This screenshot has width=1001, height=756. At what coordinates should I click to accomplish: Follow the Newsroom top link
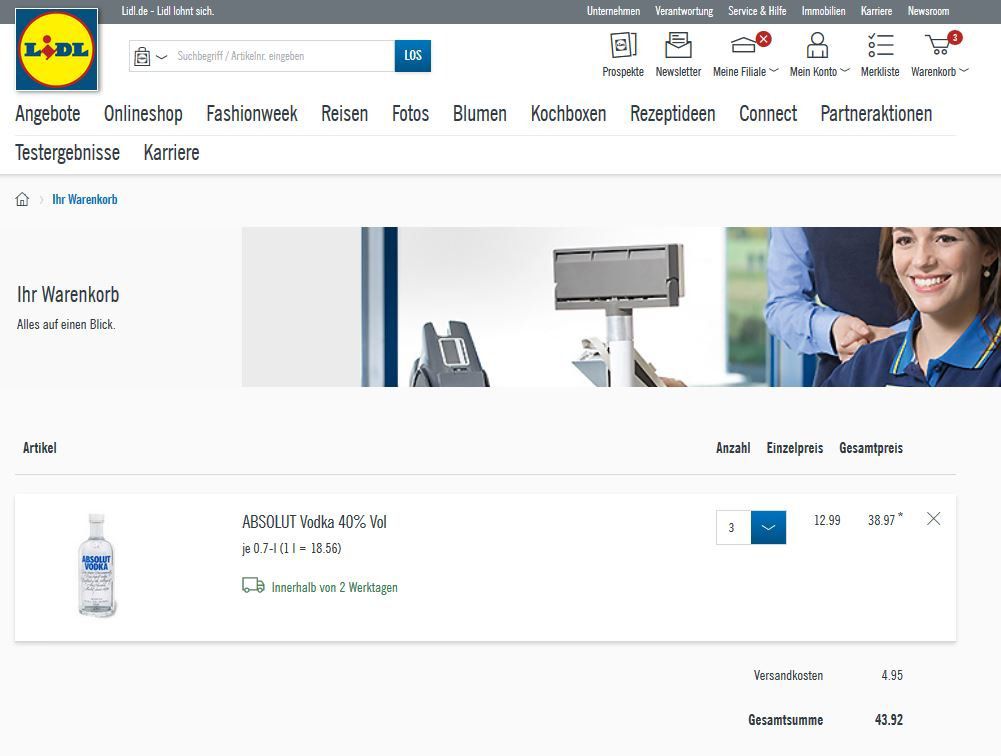[928, 11]
